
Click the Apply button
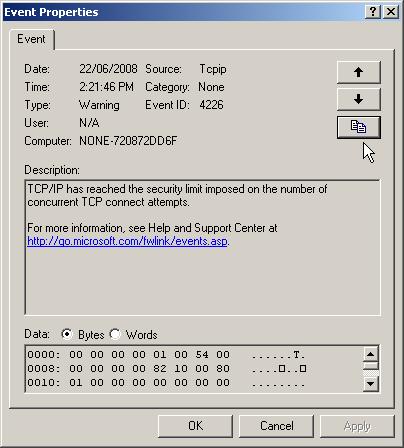pyautogui.click(x=357, y=426)
